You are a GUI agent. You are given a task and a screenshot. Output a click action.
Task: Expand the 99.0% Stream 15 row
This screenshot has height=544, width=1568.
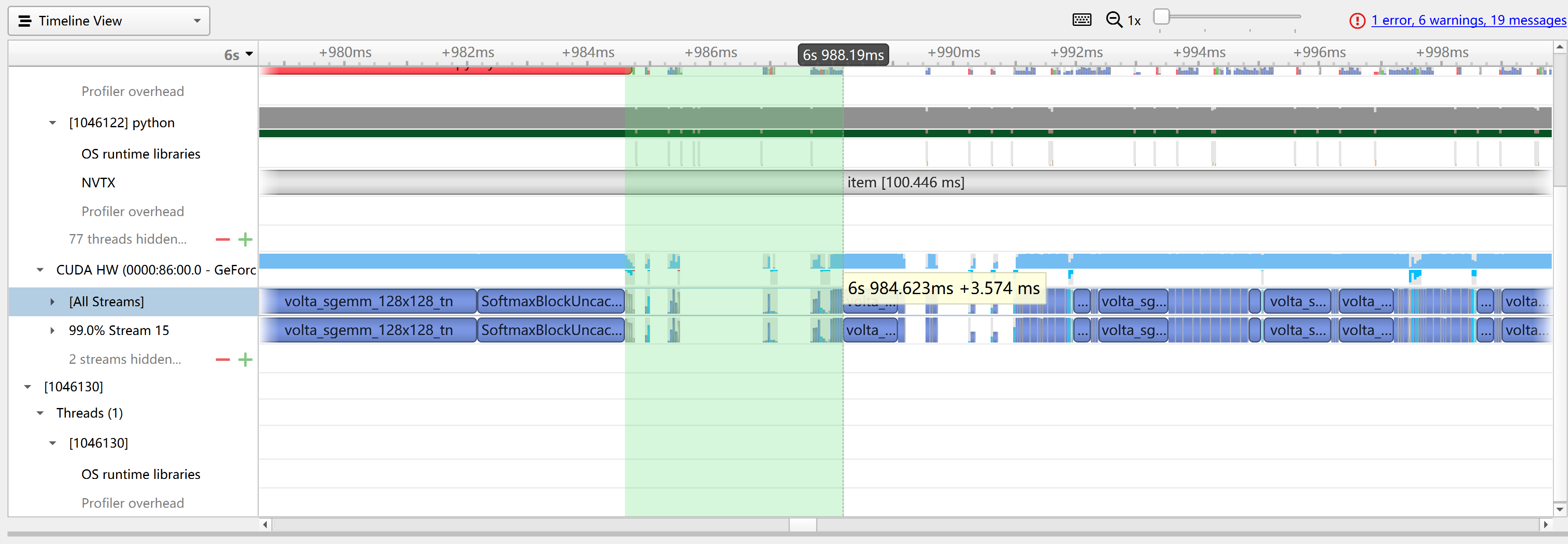point(52,330)
